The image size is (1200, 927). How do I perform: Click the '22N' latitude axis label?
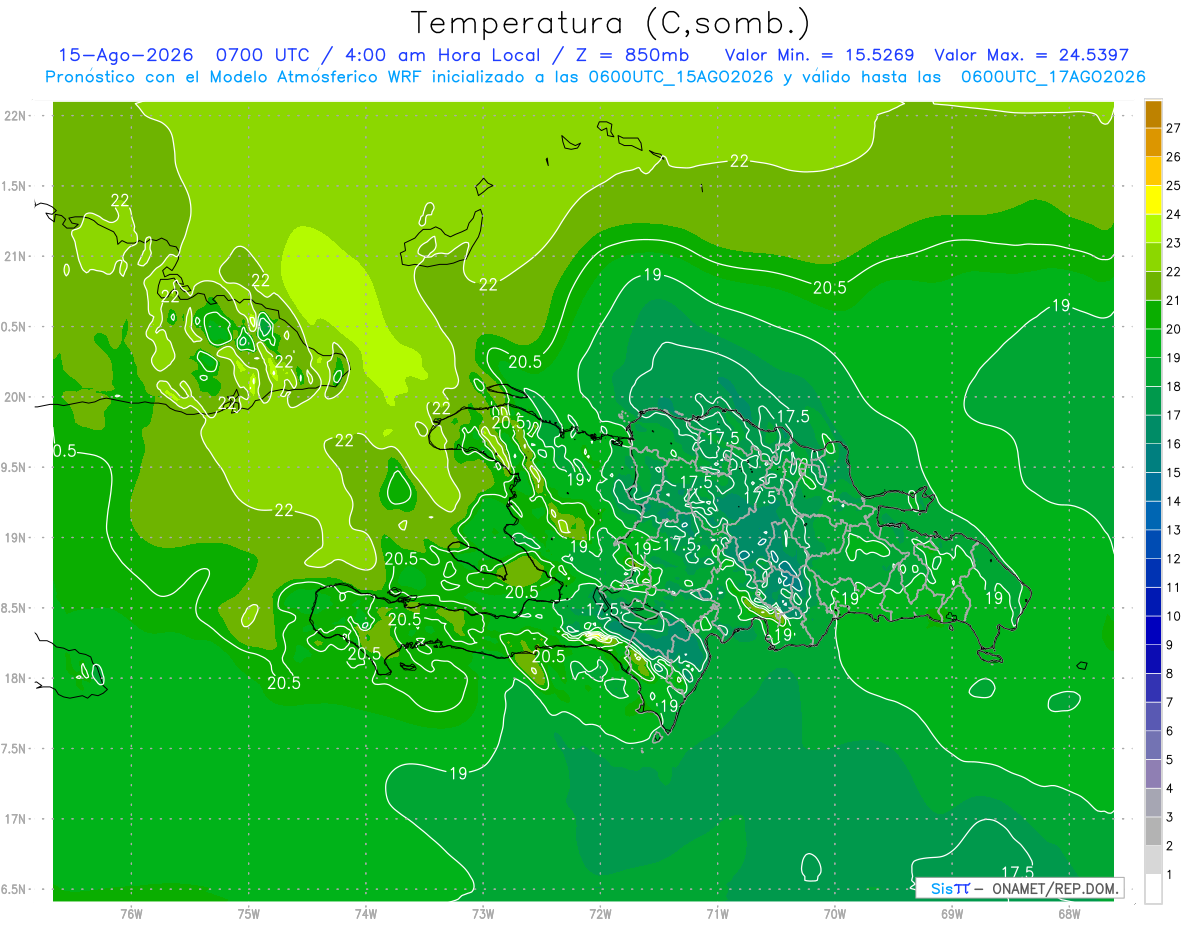17,116
